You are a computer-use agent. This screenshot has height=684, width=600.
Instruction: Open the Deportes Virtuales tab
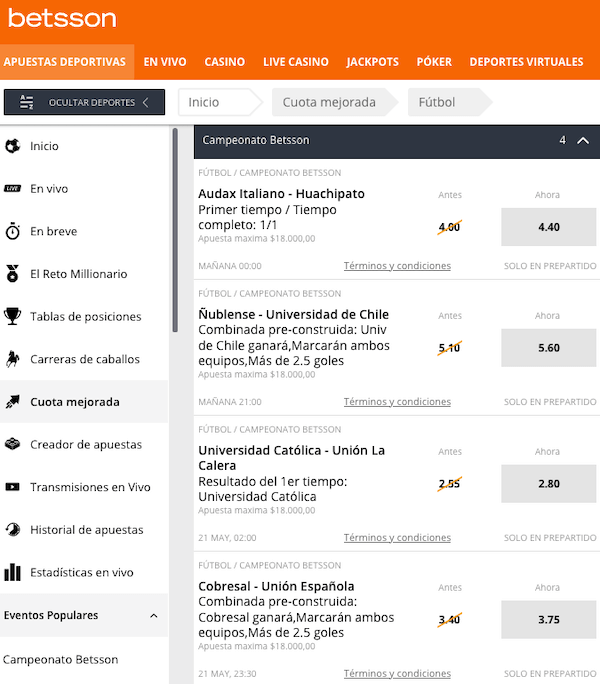tap(526, 62)
